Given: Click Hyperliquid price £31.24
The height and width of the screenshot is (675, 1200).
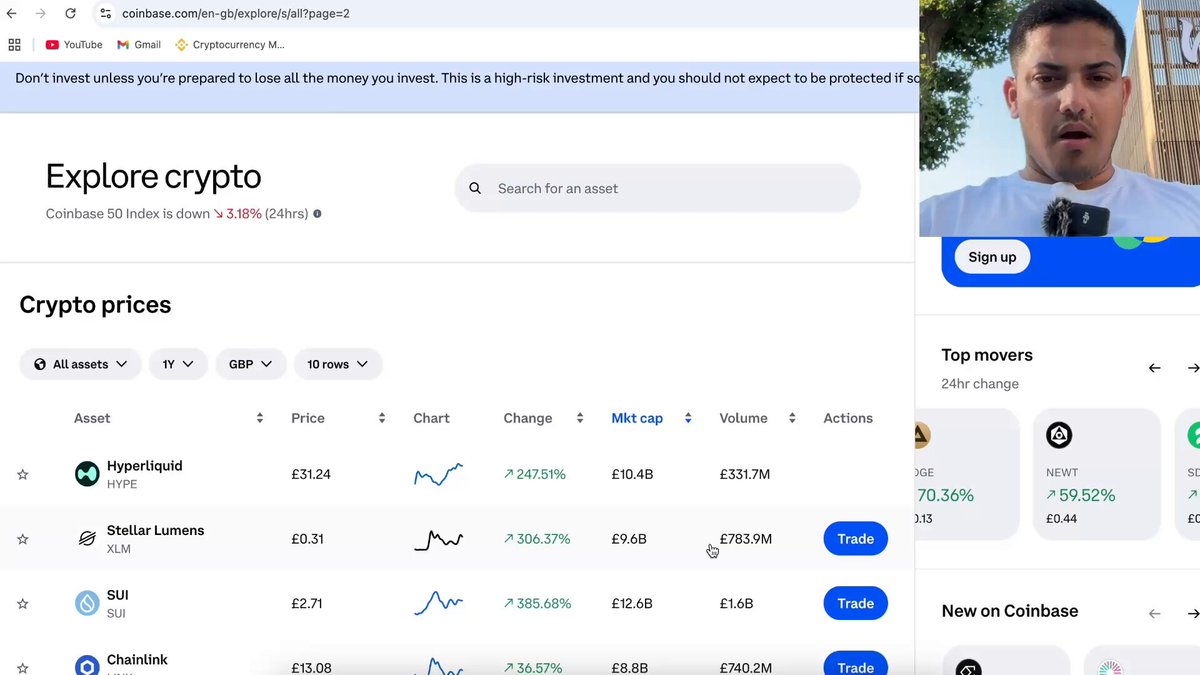Looking at the screenshot, I should tap(311, 474).
